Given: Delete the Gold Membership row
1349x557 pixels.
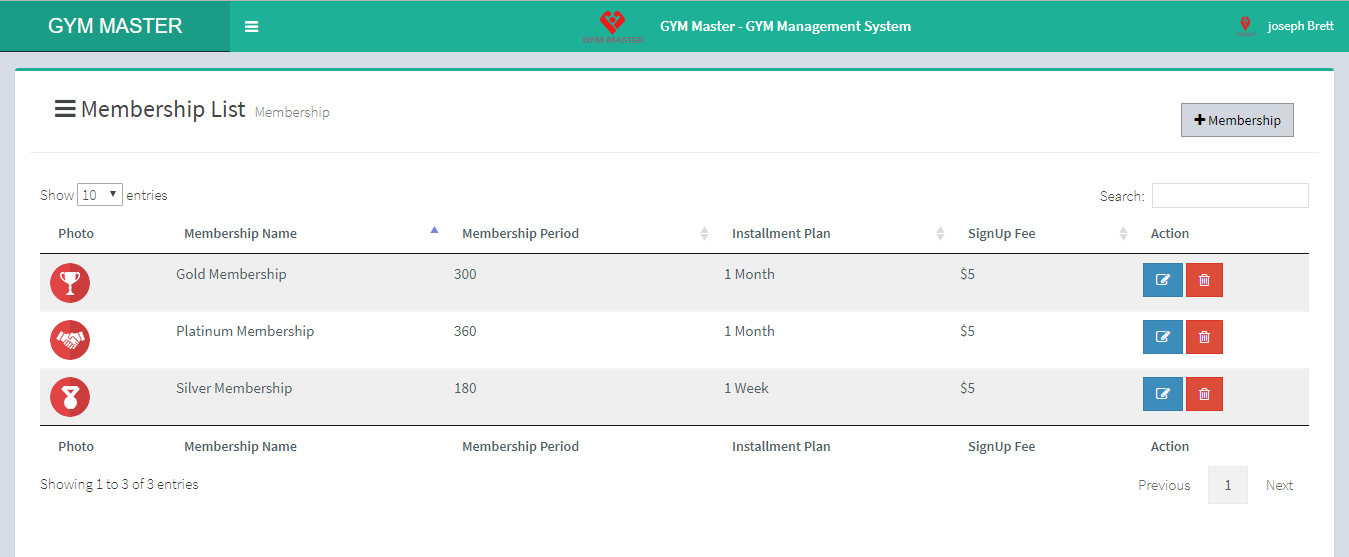Looking at the screenshot, I should (x=1204, y=281).
